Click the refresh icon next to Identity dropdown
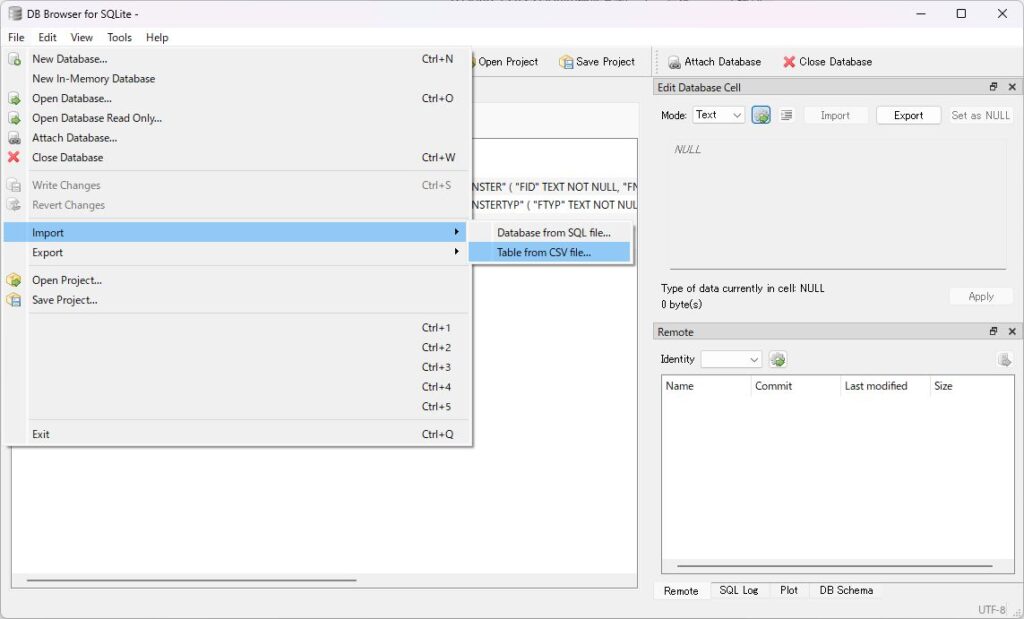 point(778,359)
